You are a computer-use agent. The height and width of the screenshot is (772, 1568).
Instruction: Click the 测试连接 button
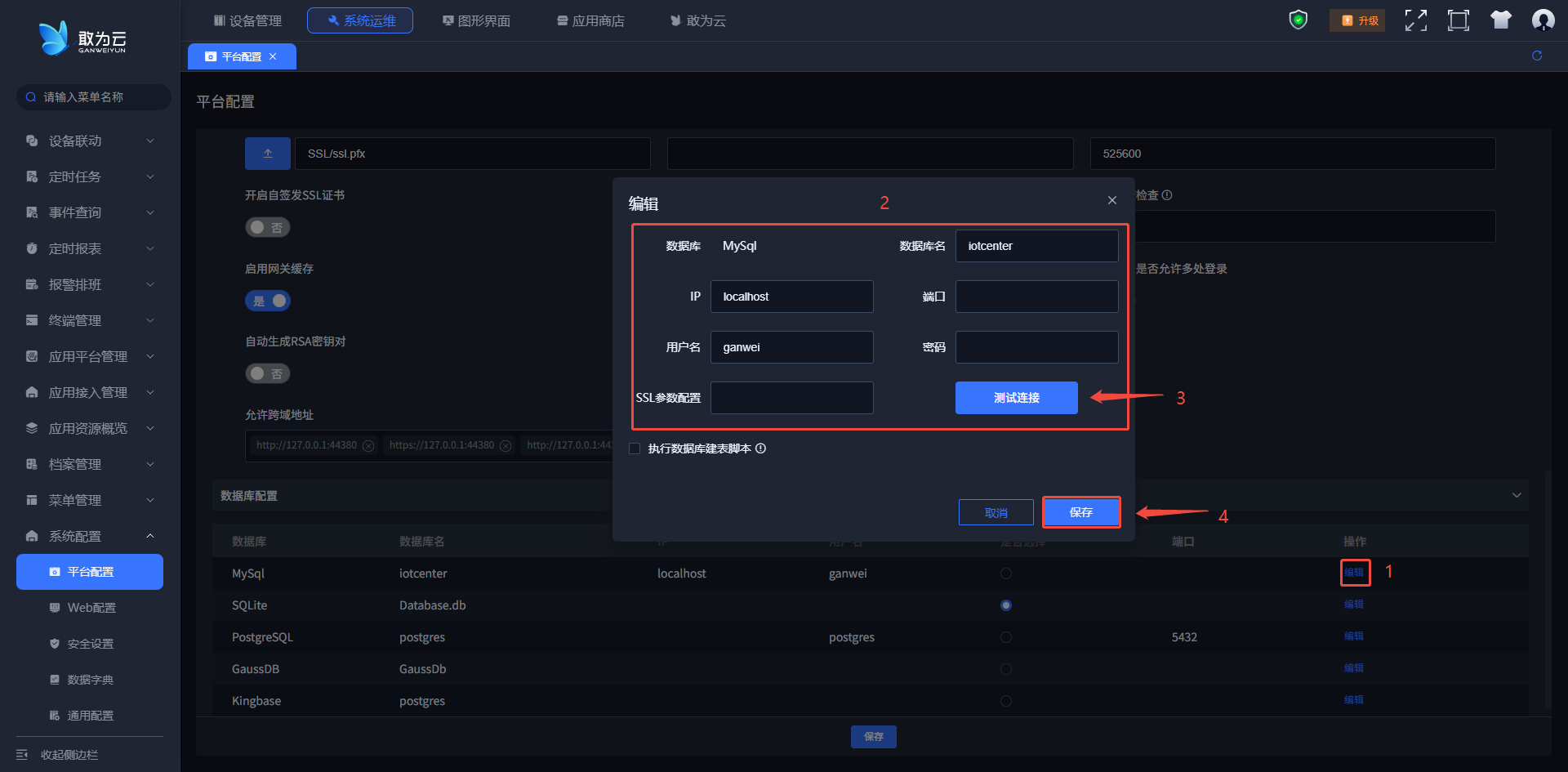(x=1016, y=398)
